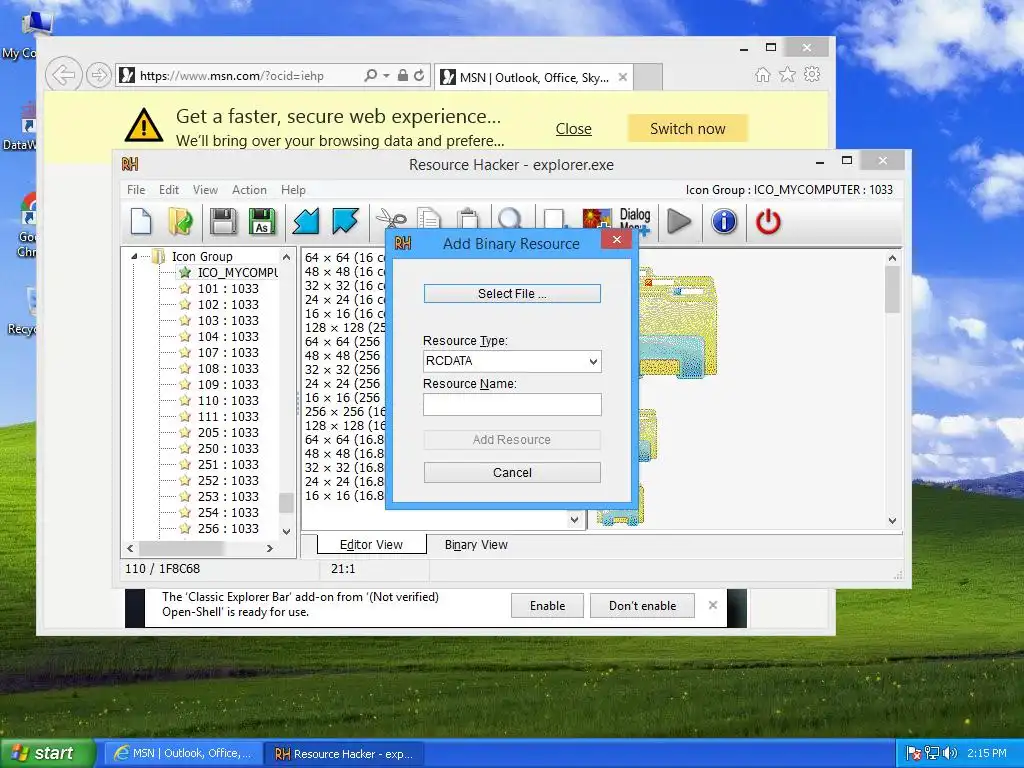Click the Start button on taskbar
Viewport: 1024px width, 768px height.
click(47, 753)
